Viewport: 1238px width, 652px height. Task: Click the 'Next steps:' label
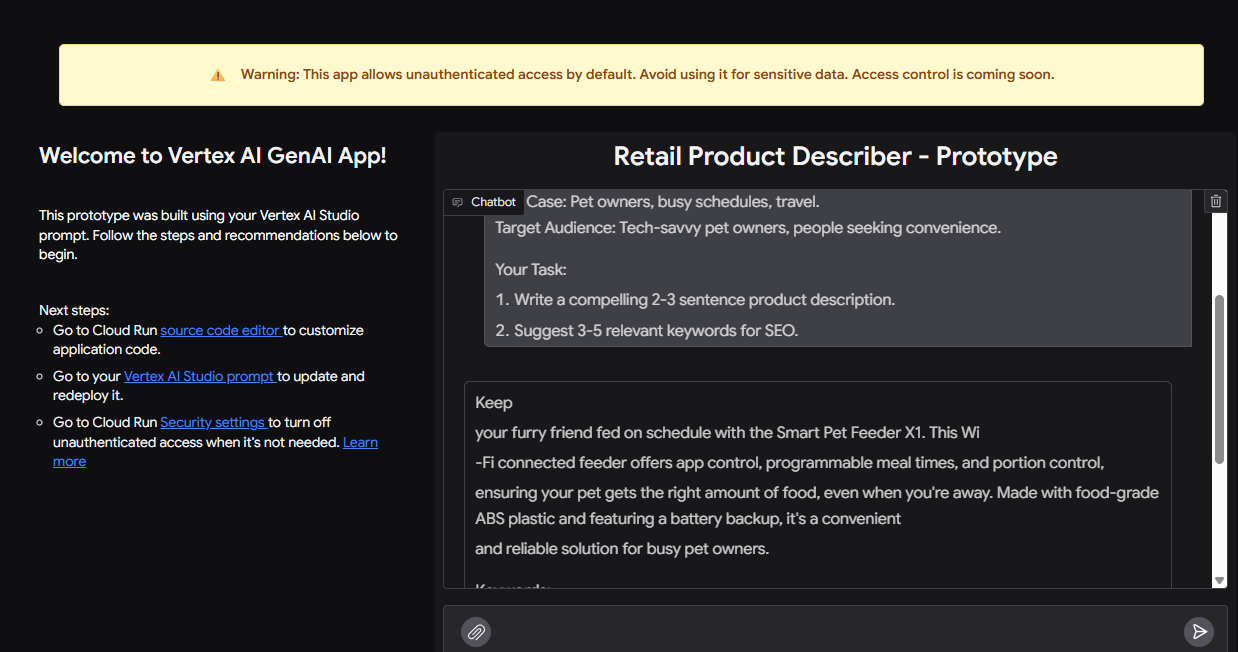pyautogui.click(x=74, y=310)
